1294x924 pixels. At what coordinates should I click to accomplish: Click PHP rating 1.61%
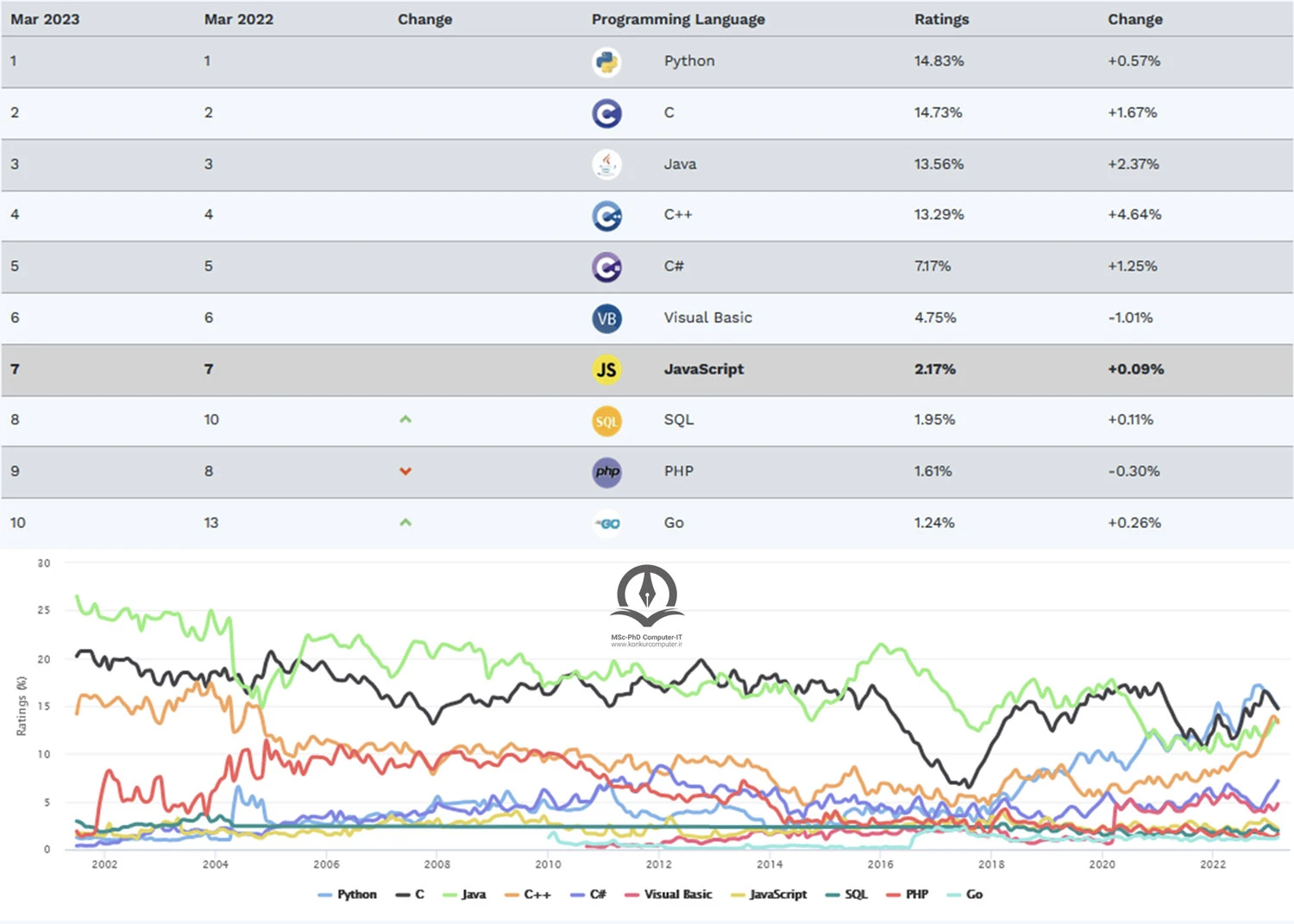pos(933,471)
